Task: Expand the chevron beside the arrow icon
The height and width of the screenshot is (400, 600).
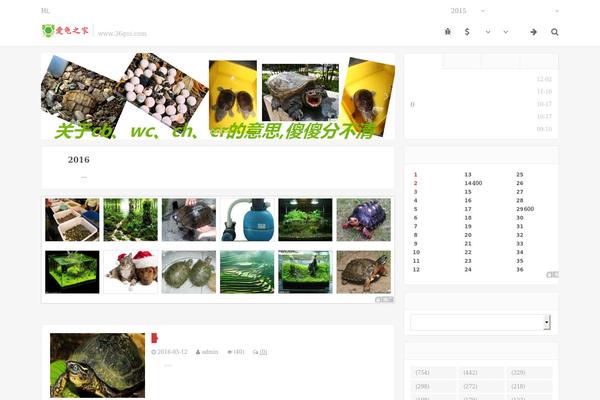Action: pyautogui.click(x=506, y=32)
